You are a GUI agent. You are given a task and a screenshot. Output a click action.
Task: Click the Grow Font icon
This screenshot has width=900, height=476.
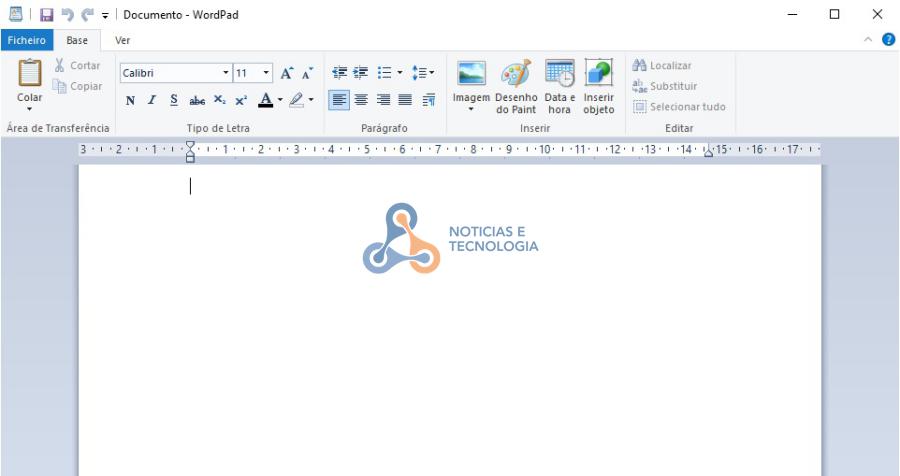pyautogui.click(x=286, y=73)
